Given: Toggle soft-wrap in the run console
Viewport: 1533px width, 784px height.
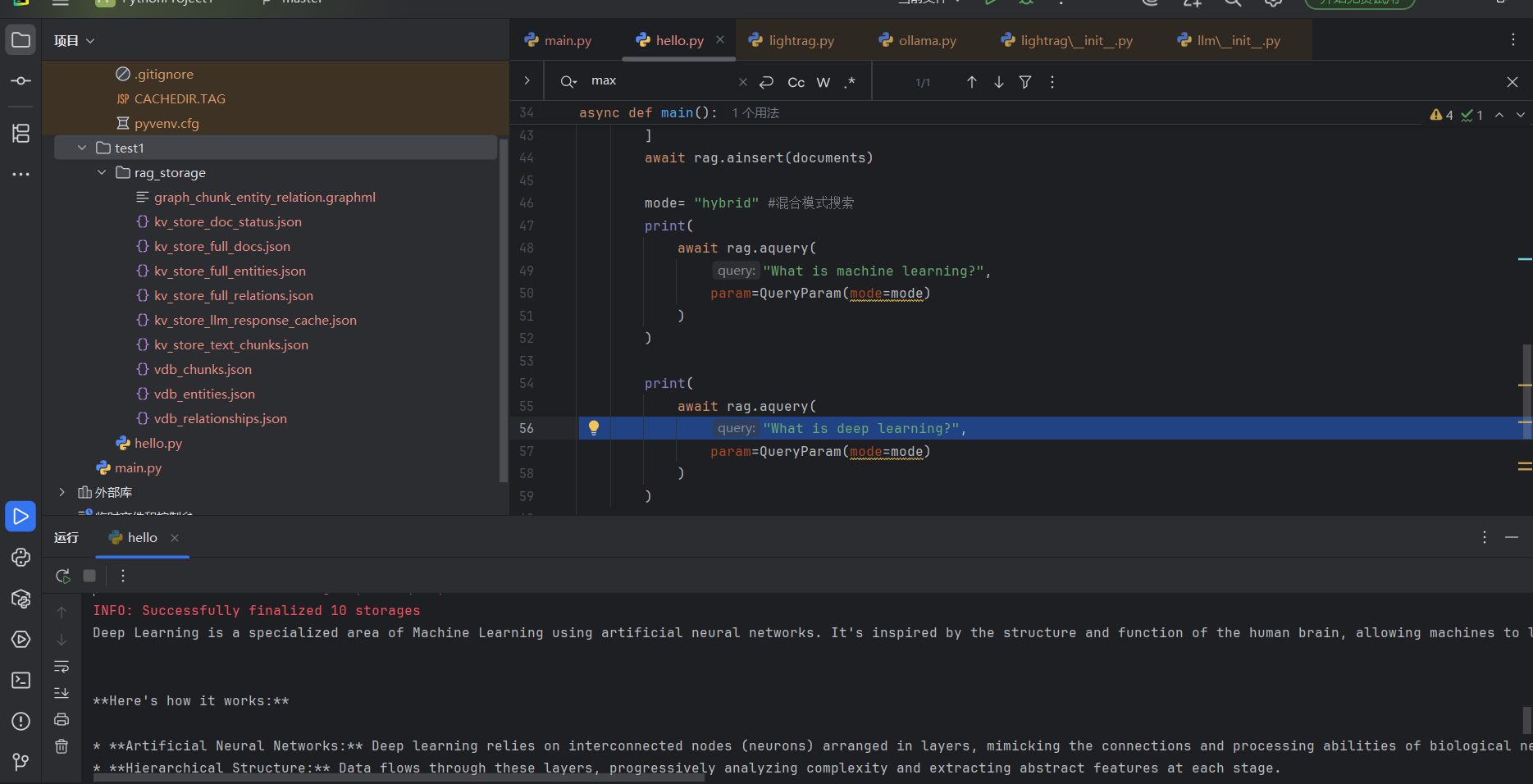Looking at the screenshot, I should [62, 666].
